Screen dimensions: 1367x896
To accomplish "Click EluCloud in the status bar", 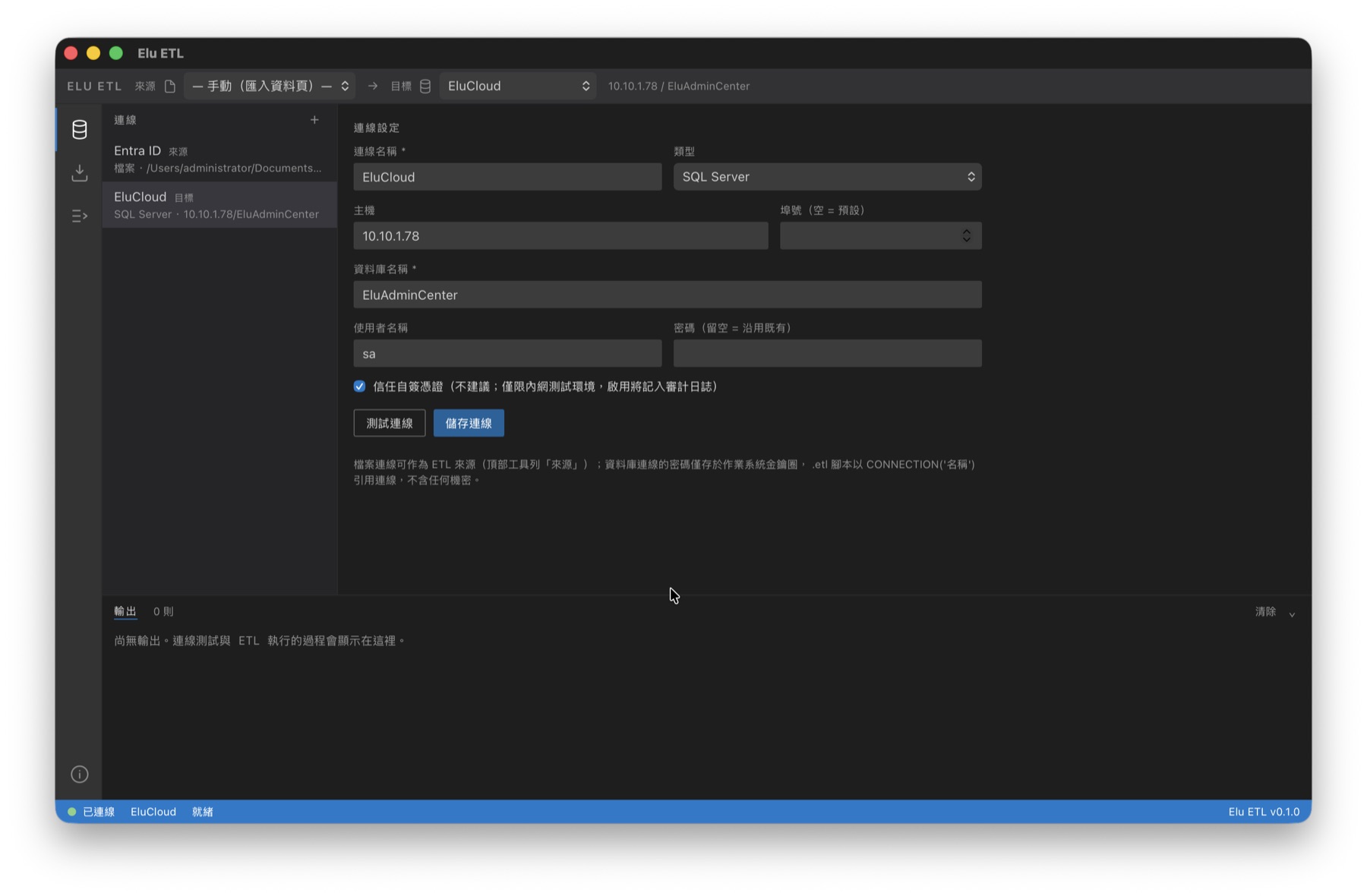I will point(153,812).
